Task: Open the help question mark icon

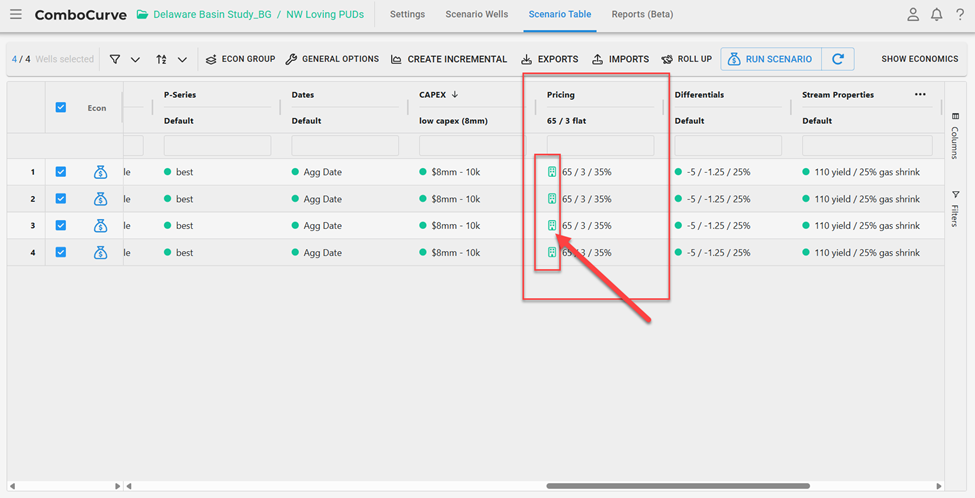Action: (960, 15)
